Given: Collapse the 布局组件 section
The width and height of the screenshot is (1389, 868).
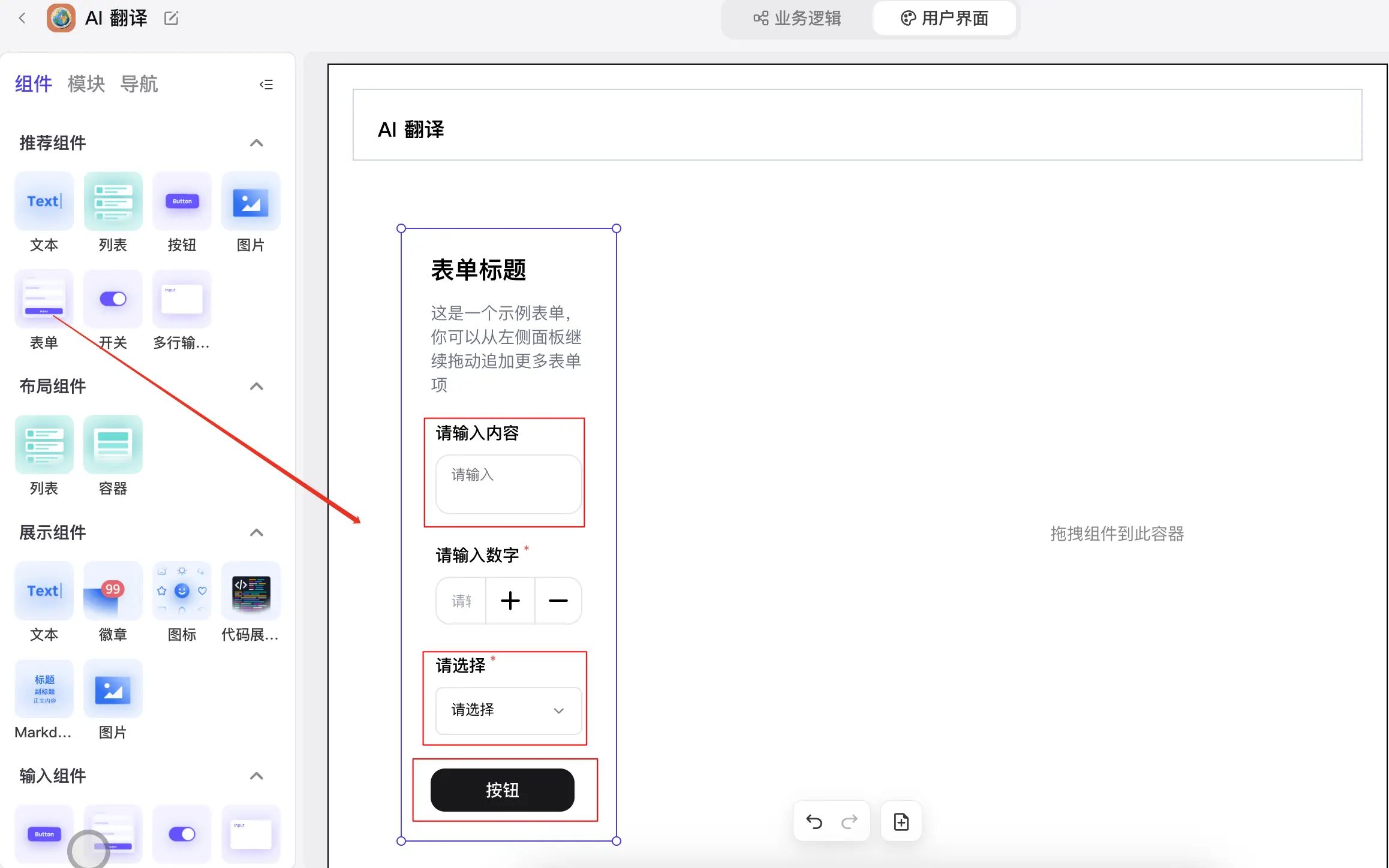Looking at the screenshot, I should tap(256, 386).
